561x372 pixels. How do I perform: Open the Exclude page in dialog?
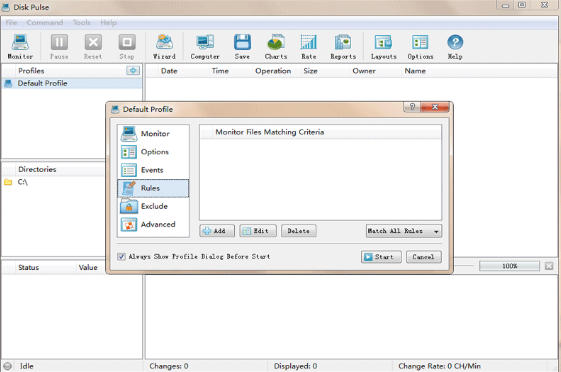click(153, 206)
